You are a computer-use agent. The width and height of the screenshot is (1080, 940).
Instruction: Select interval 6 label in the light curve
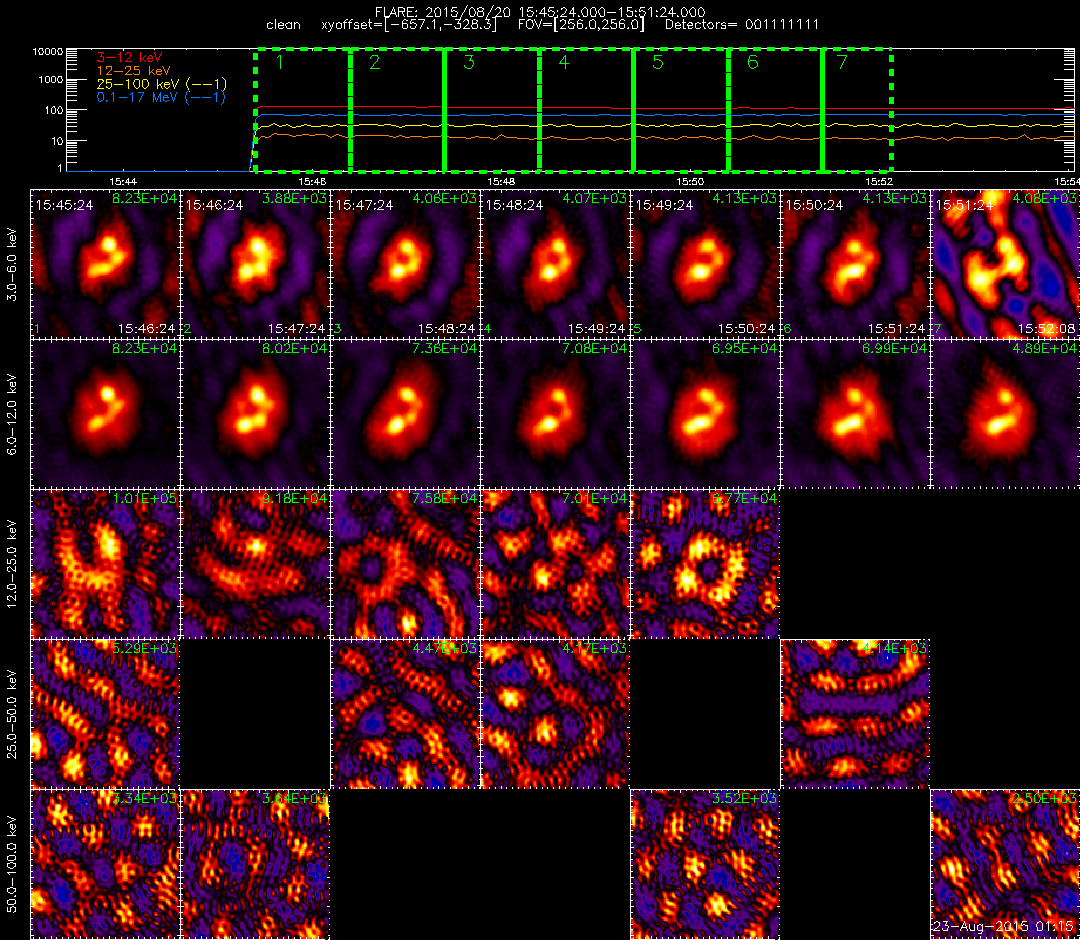[x=752, y=62]
